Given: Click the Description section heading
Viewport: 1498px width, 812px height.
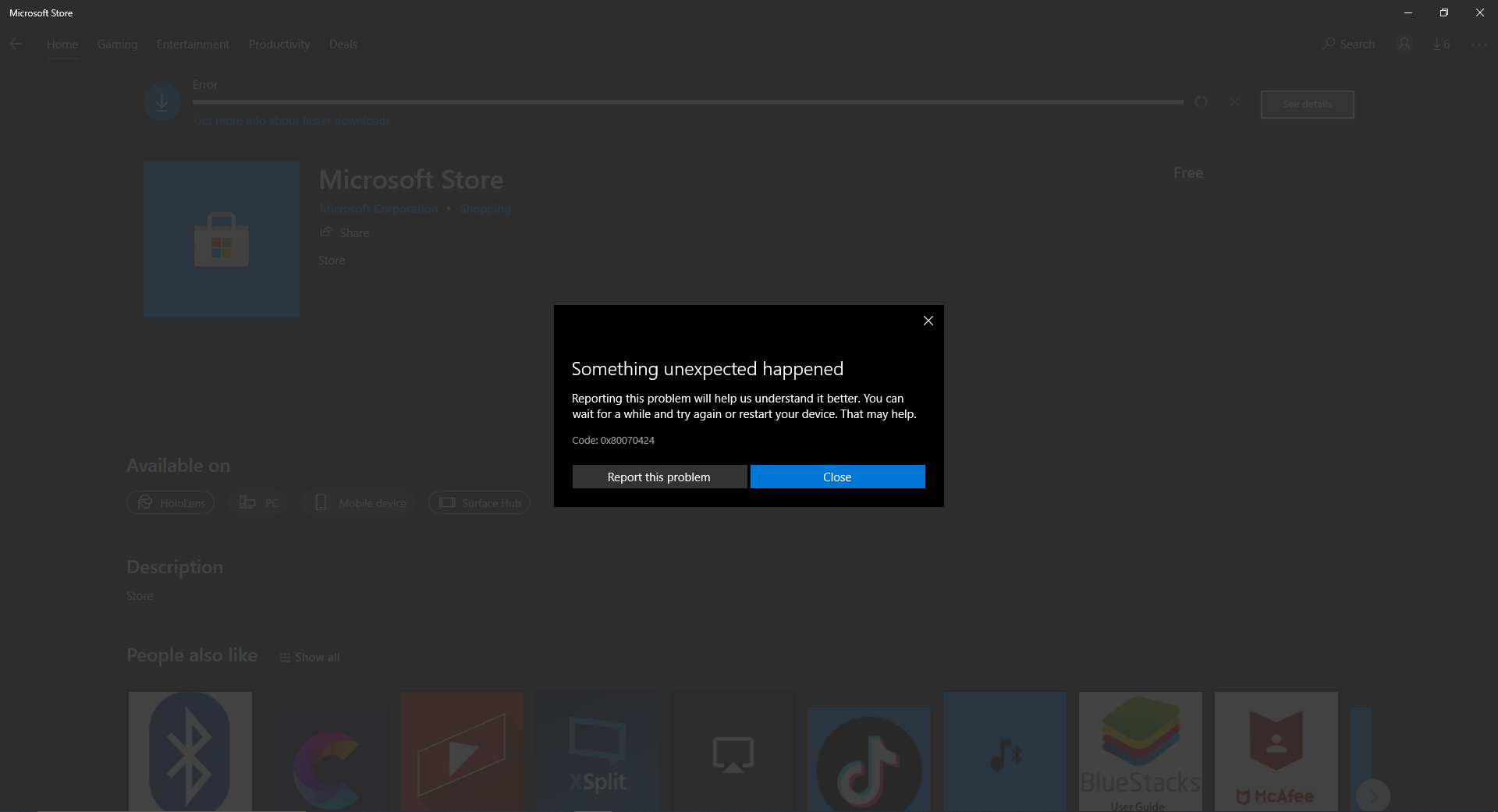Looking at the screenshot, I should point(175,567).
